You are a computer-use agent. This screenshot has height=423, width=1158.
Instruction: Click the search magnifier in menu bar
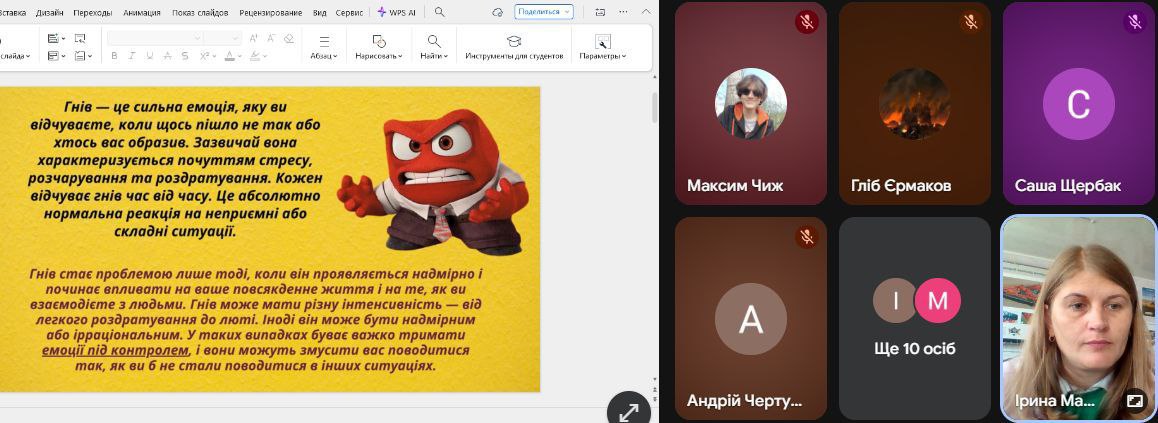pyautogui.click(x=439, y=12)
